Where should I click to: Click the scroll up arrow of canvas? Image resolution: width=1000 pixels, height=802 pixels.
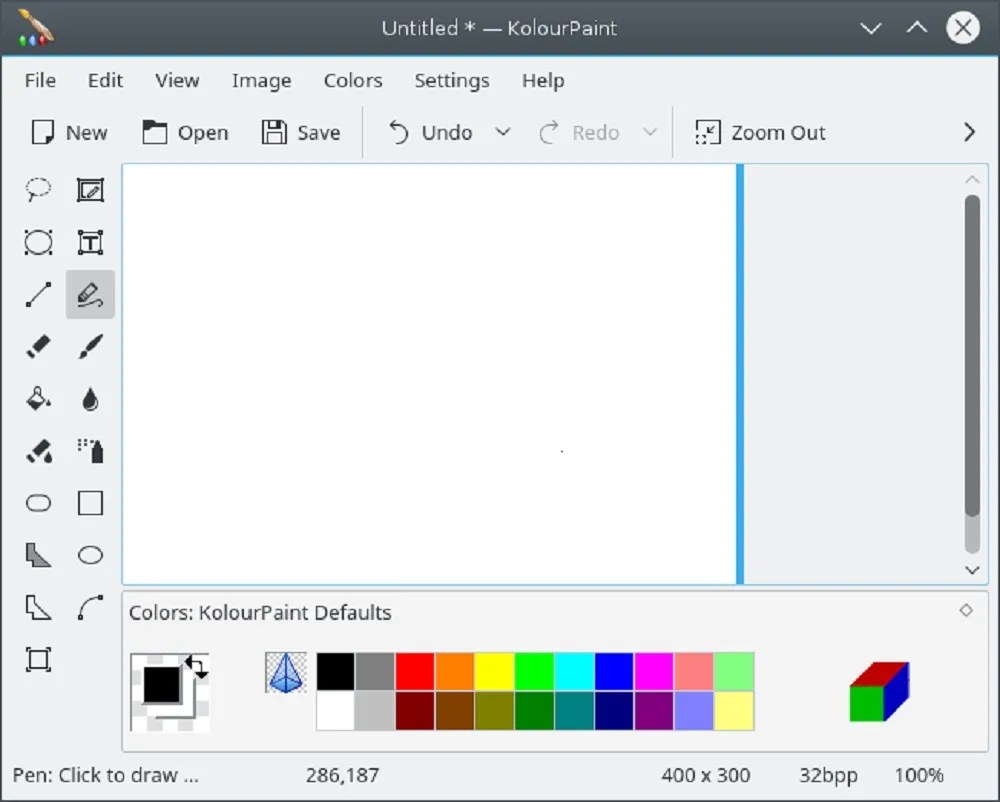(972, 180)
